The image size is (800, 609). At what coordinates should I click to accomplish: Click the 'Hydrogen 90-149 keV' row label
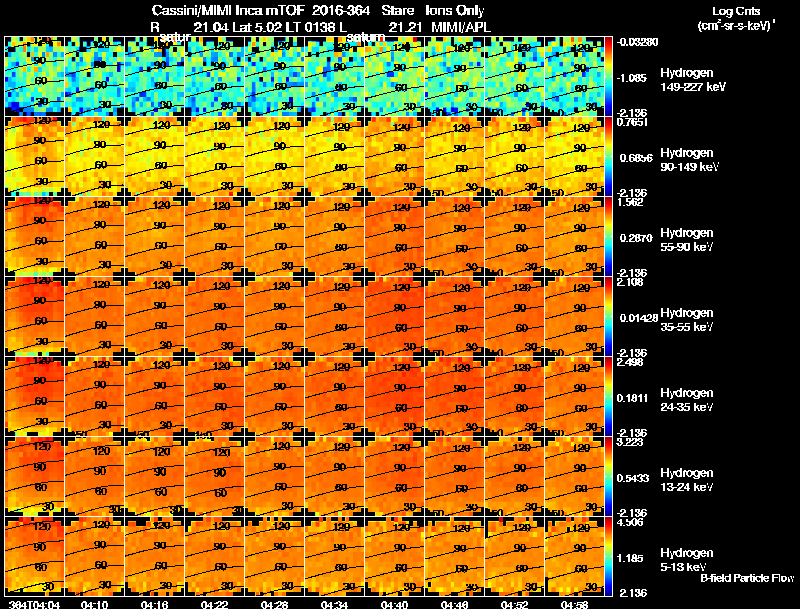pos(689,160)
